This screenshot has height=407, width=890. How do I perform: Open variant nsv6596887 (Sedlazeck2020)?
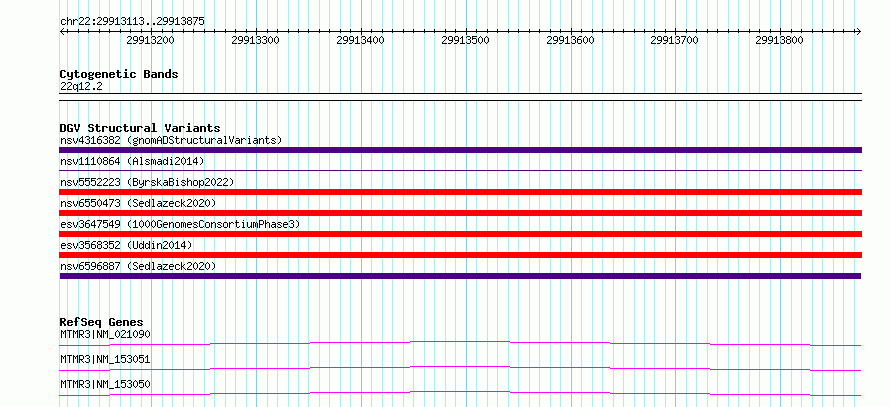coord(138,266)
